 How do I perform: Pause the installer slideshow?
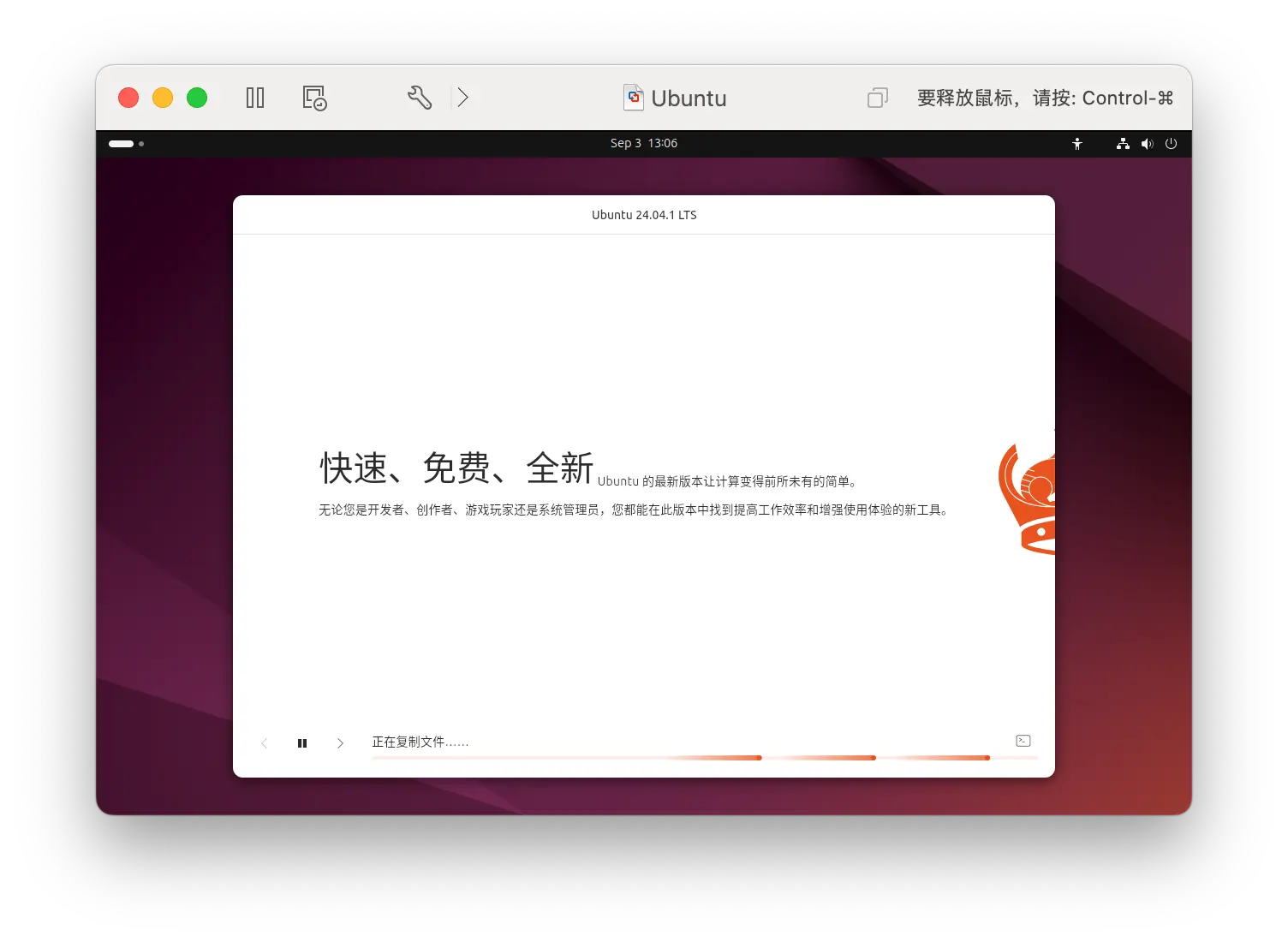pyautogui.click(x=302, y=743)
